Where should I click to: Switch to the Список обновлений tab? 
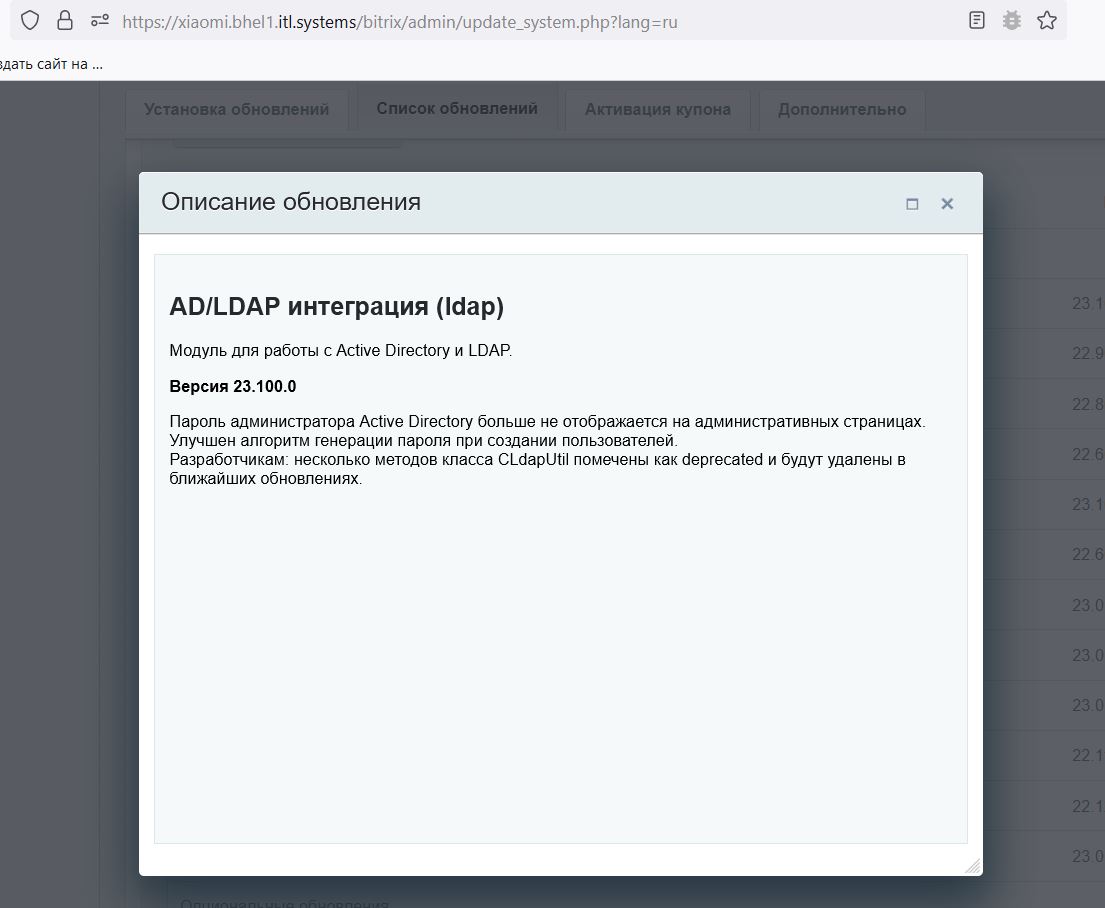pyautogui.click(x=457, y=109)
